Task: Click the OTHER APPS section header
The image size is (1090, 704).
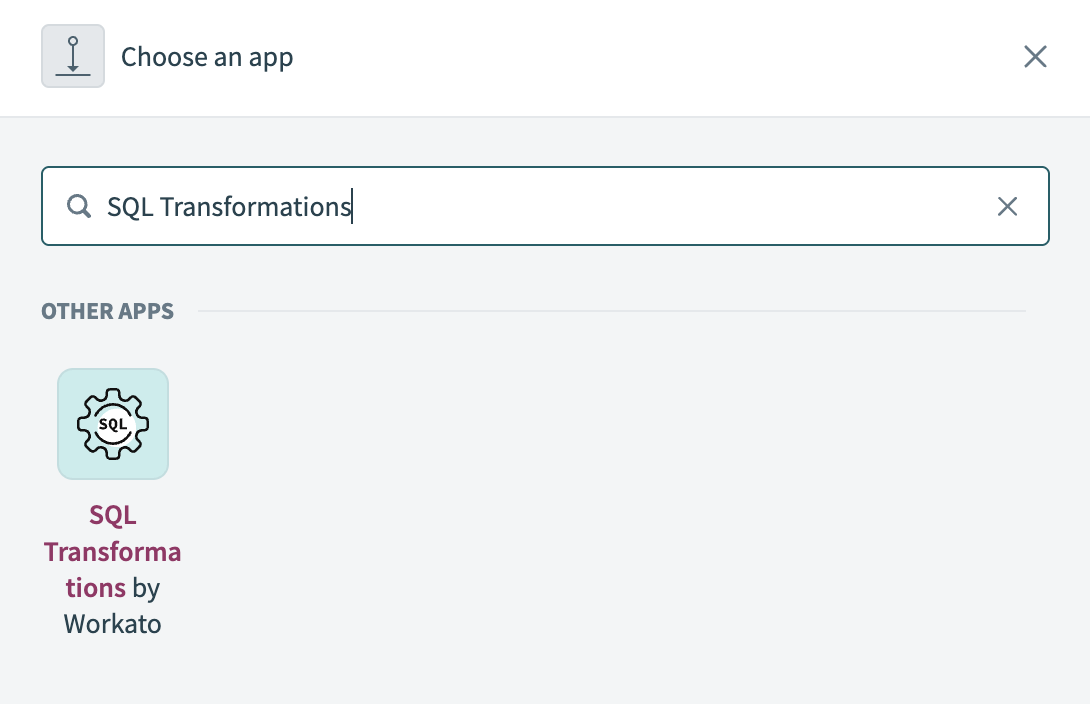Action: 107,311
